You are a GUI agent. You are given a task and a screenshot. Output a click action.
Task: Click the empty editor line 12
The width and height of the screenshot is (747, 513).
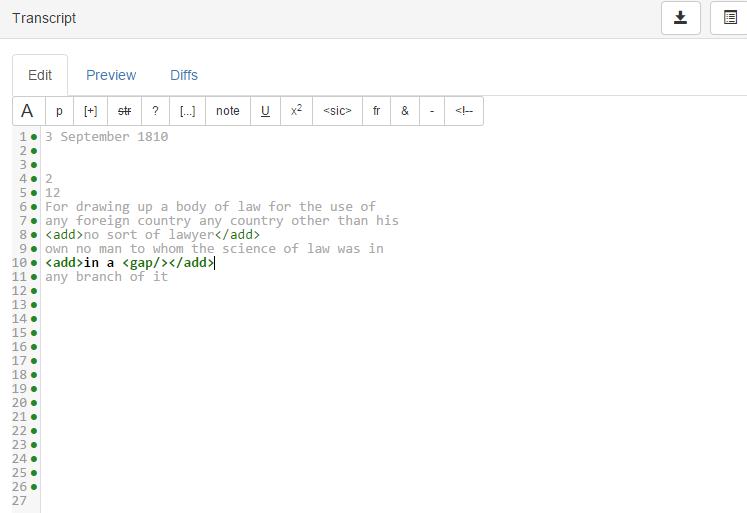[x=394, y=291]
